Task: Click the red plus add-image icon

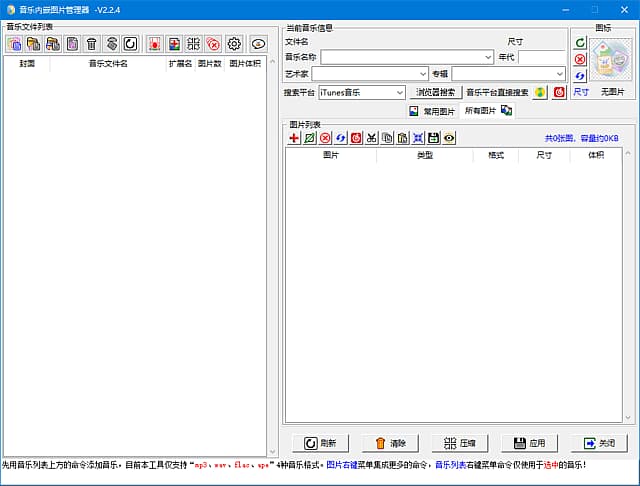Action: coord(294,138)
